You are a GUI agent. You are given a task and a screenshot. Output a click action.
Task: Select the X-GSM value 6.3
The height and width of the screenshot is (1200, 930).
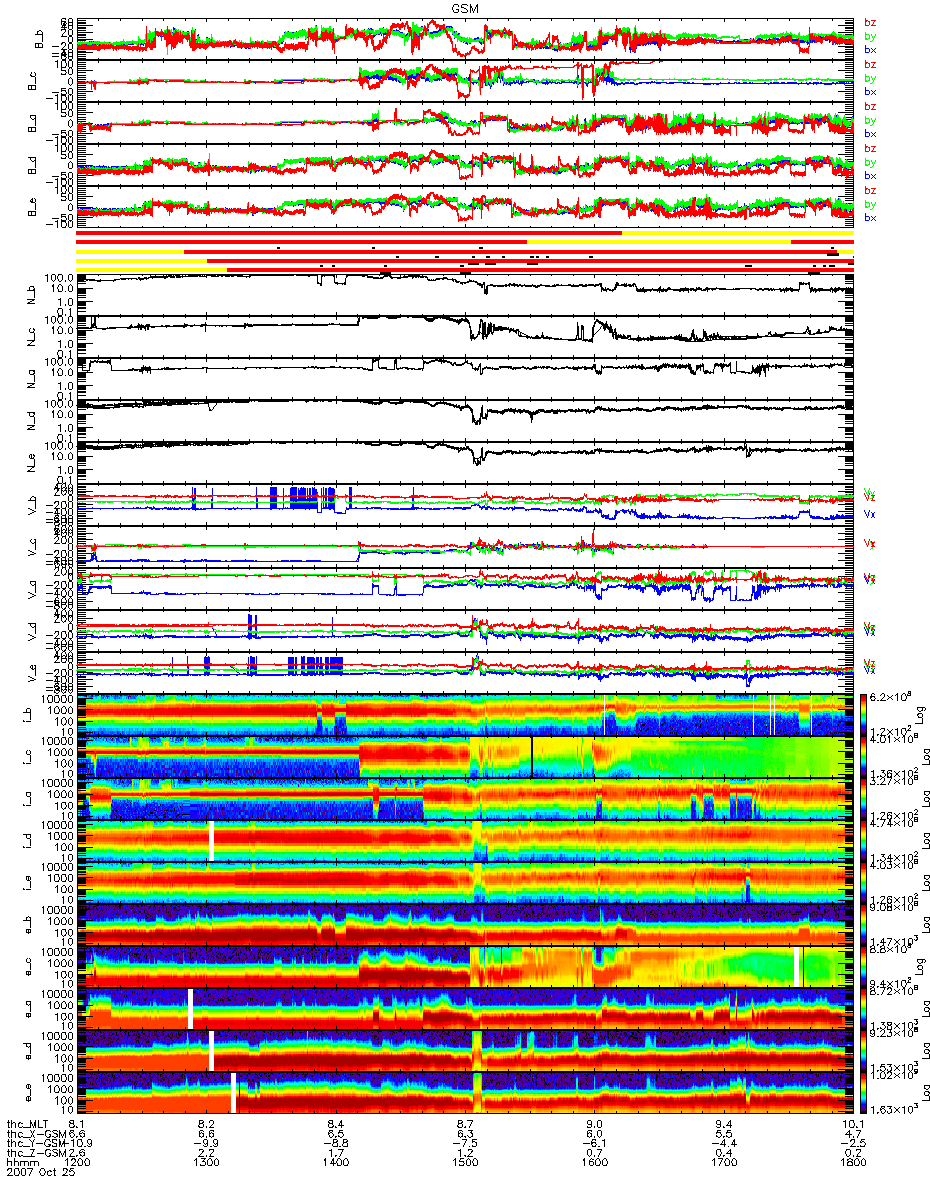(x=465, y=1134)
